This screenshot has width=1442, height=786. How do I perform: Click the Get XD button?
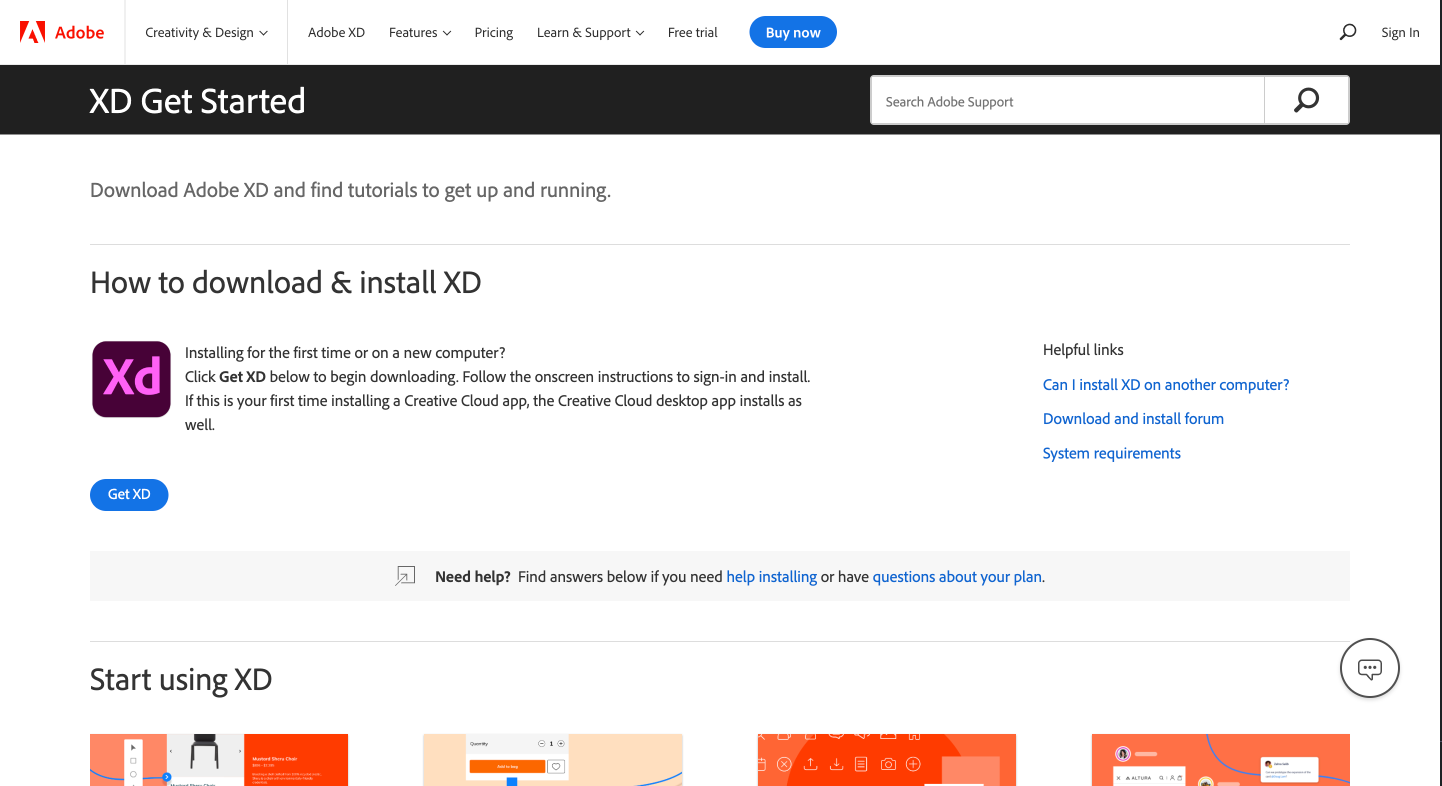pos(129,494)
